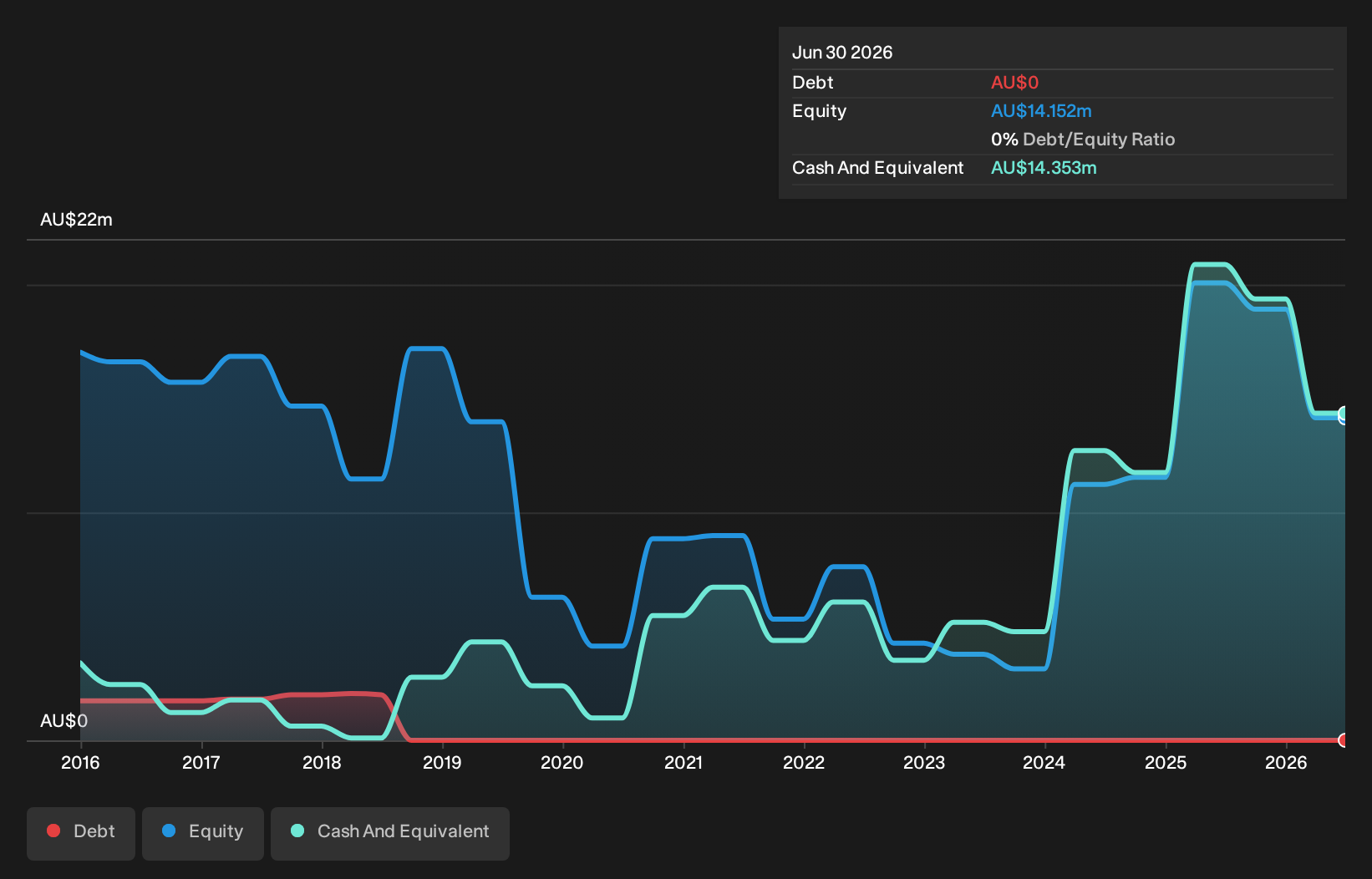Click the Cash And Equivalent tooltip row label
The image size is (1372, 879).
click(877, 168)
